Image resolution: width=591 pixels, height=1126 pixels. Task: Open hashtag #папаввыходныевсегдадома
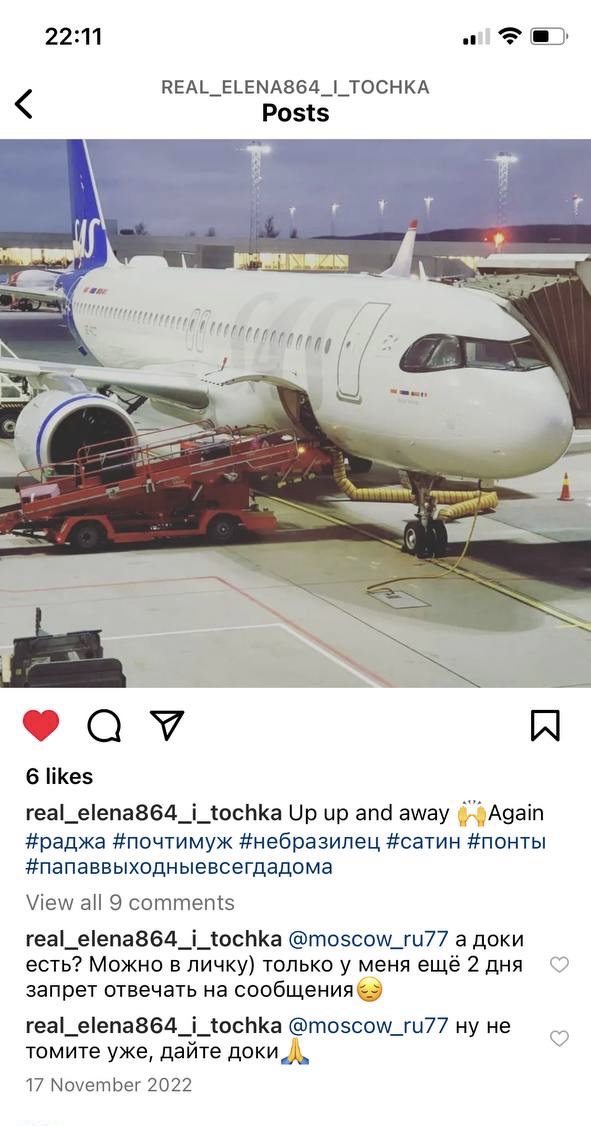[179, 867]
